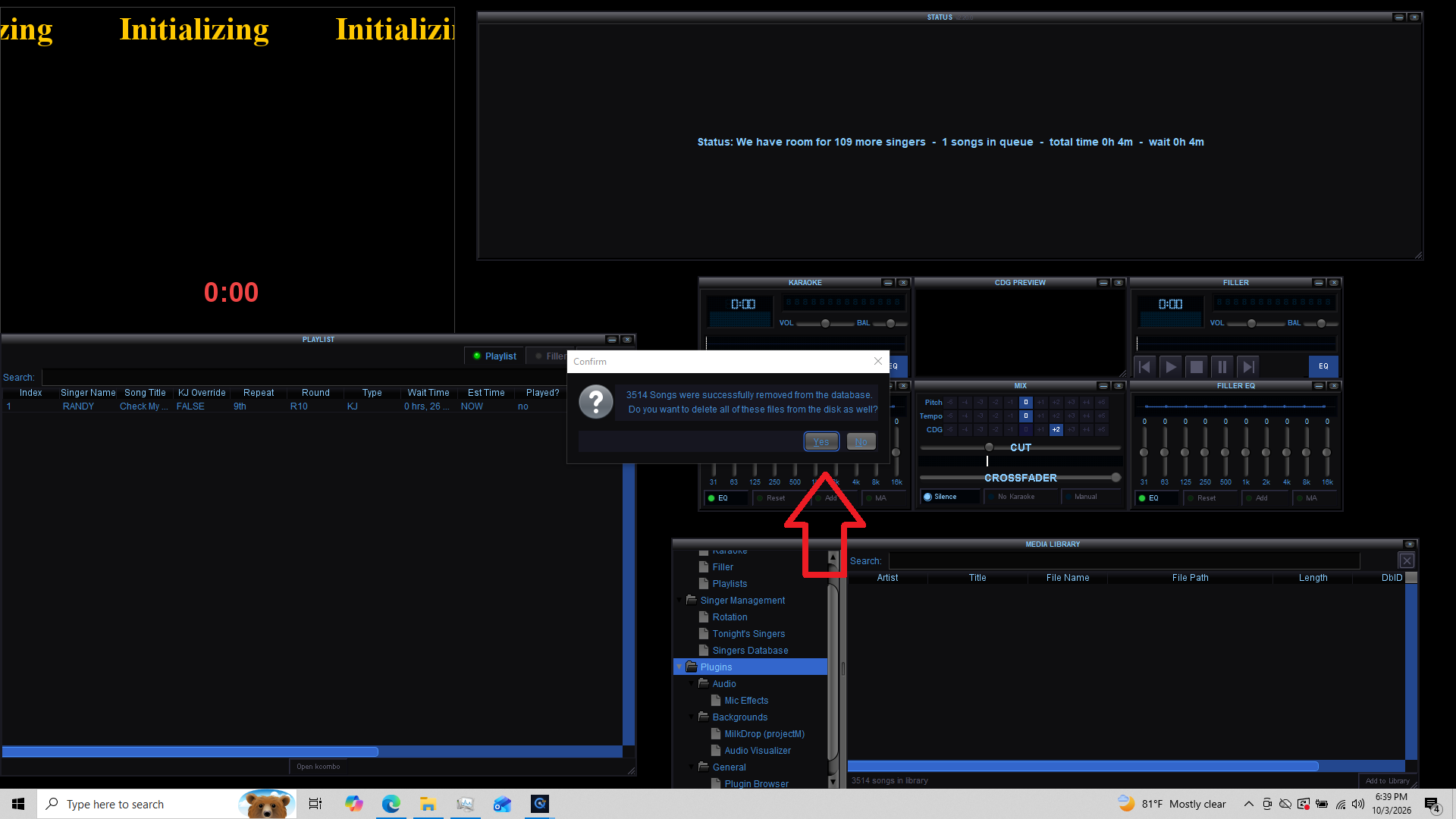The width and height of the screenshot is (1456, 819).
Task: Stop the Filler deck playback
Action: click(1197, 367)
